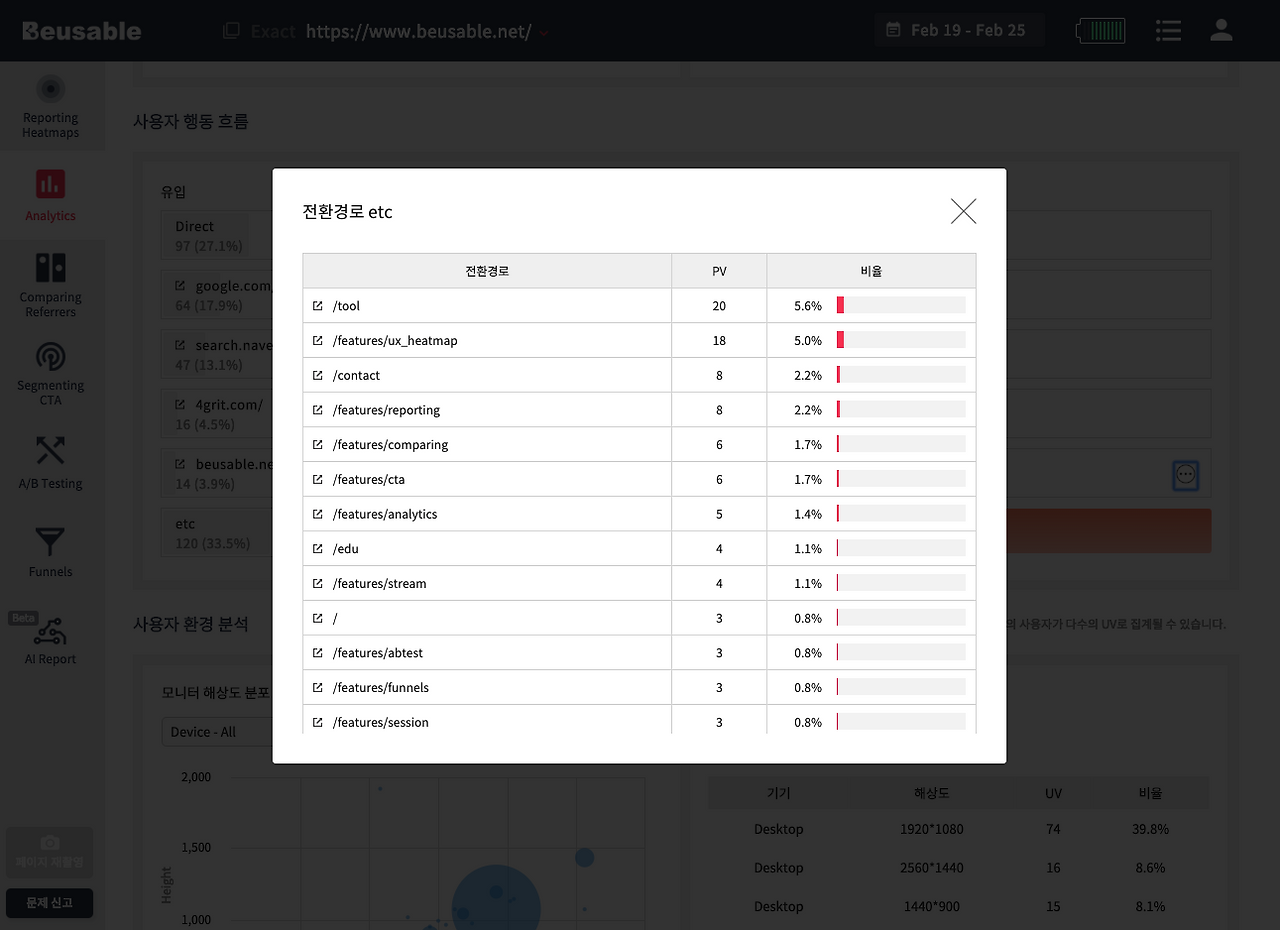The width and height of the screenshot is (1280, 930).
Task: Select the search.naver referrer item
Action: point(217,354)
